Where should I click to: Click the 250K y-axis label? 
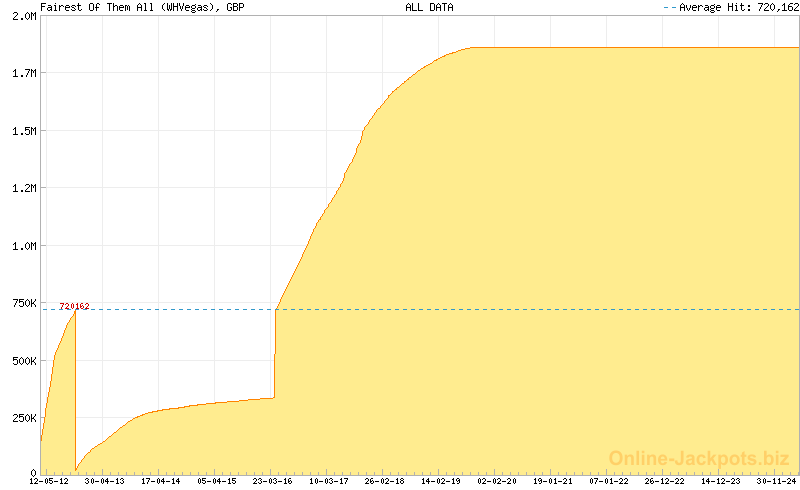(x=22, y=417)
